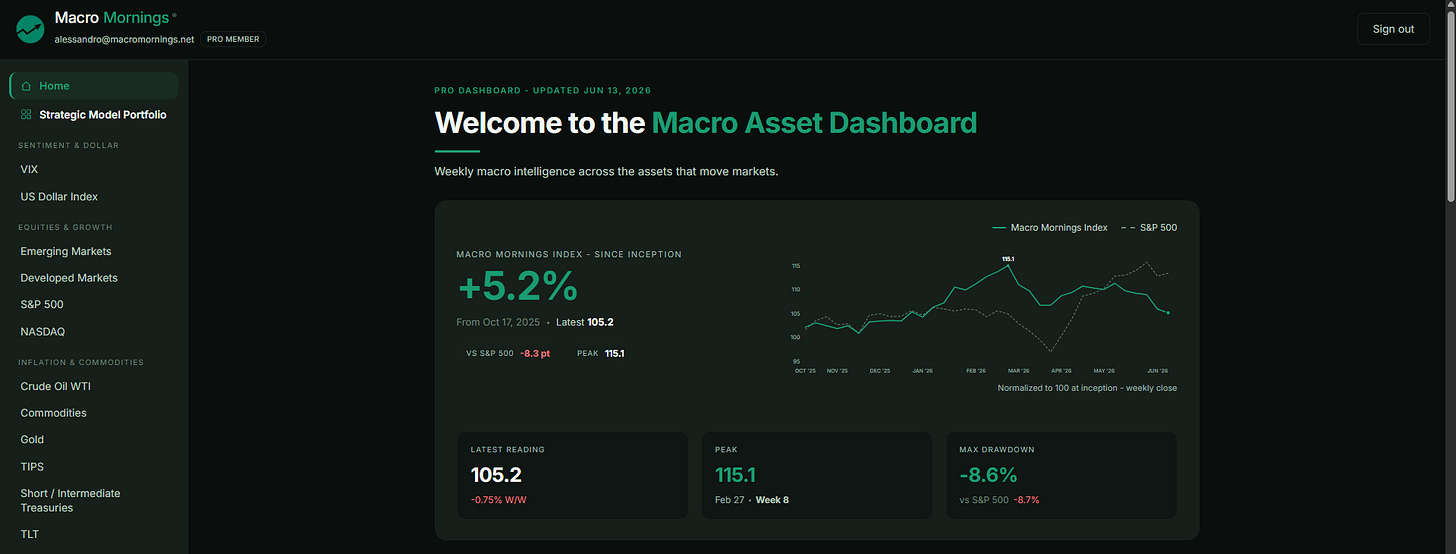This screenshot has height=554, width=1456.
Task: Click the Max Drawdown -8.6% card
Action: coord(1061,475)
